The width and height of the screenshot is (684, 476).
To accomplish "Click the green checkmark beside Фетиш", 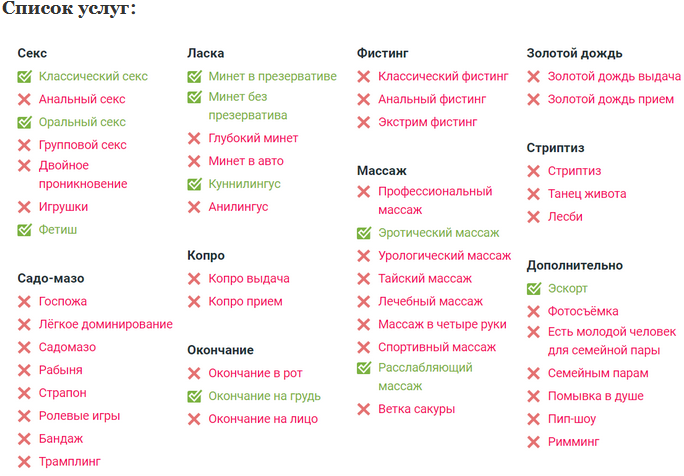I will [x=25, y=230].
